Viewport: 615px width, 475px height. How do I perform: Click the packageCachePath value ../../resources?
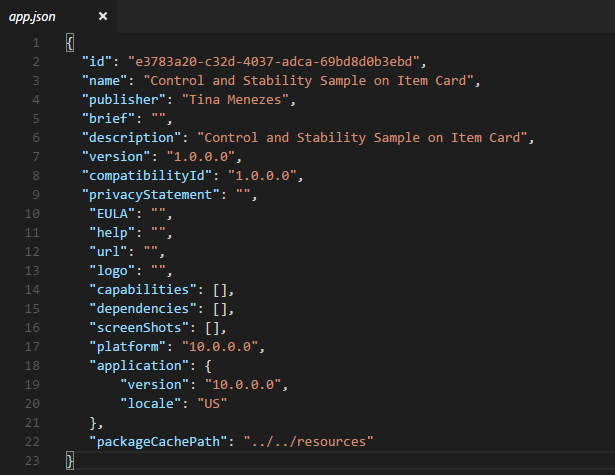309,442
